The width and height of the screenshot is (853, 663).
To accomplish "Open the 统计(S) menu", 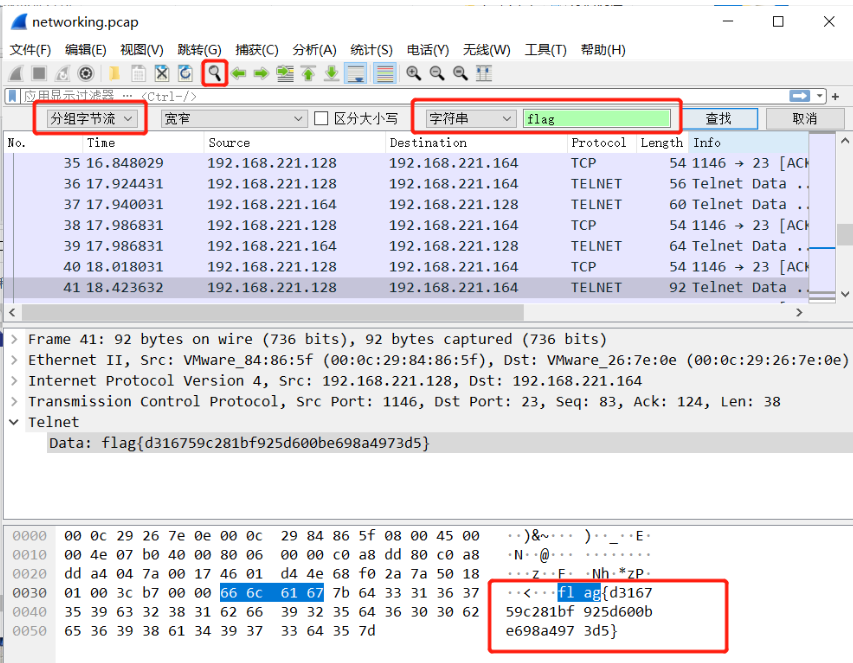I will tap(371, 50).
